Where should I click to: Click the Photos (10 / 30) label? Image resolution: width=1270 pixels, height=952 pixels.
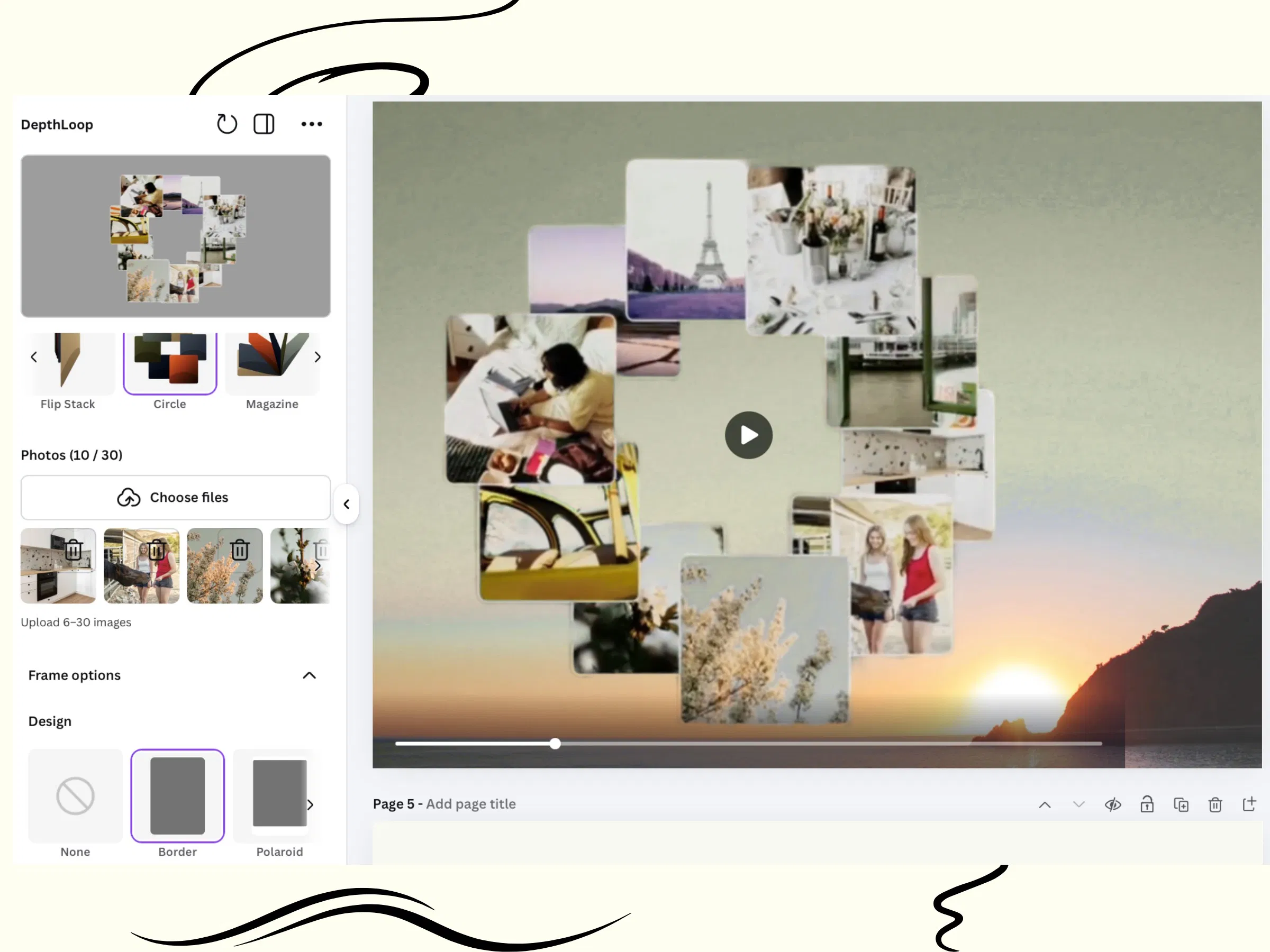pyautogui.click(x=72, y=455)
